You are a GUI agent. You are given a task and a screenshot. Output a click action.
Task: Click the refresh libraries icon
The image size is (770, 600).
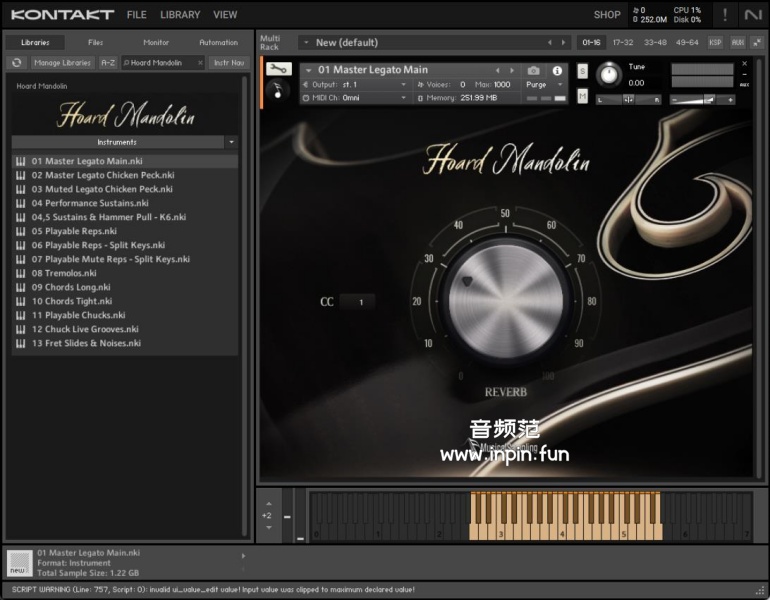coord(16,63)
